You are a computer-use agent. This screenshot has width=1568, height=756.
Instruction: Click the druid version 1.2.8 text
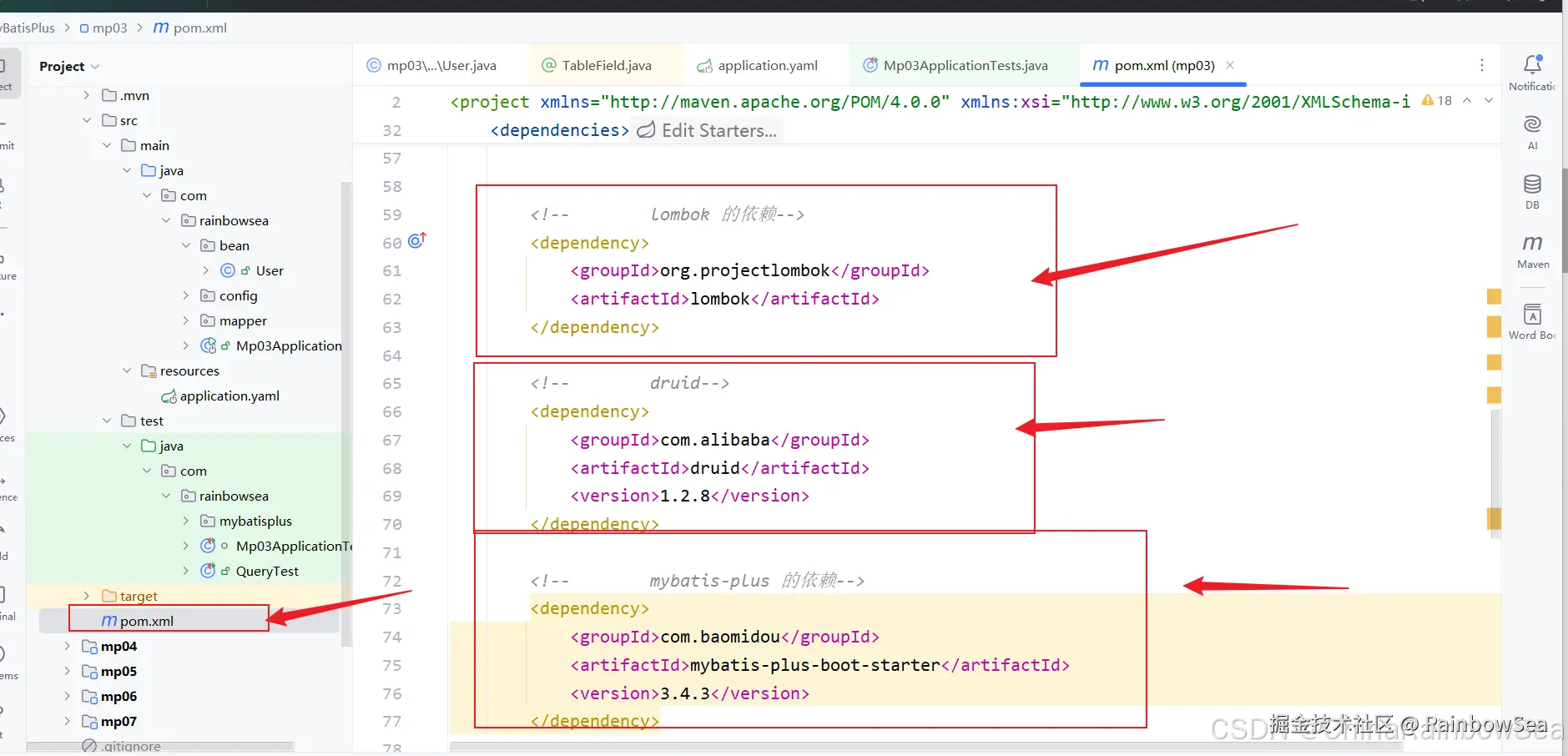click(685, 496)
